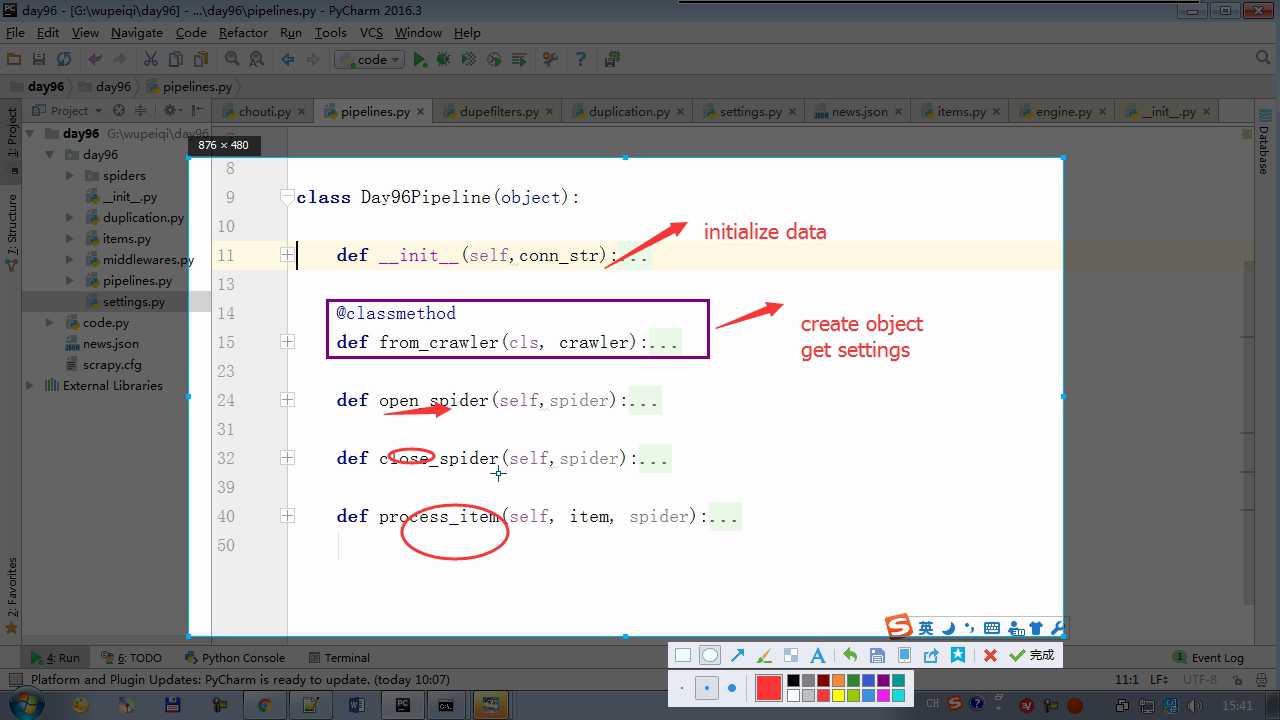Collapse the Day96Pipeline class fold marker

tap(287, 197)
